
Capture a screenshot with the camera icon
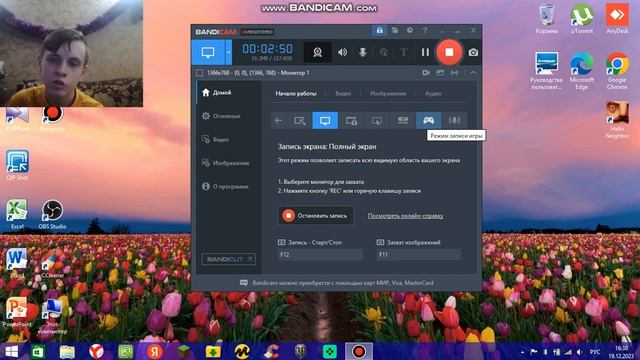coord(473,52)
